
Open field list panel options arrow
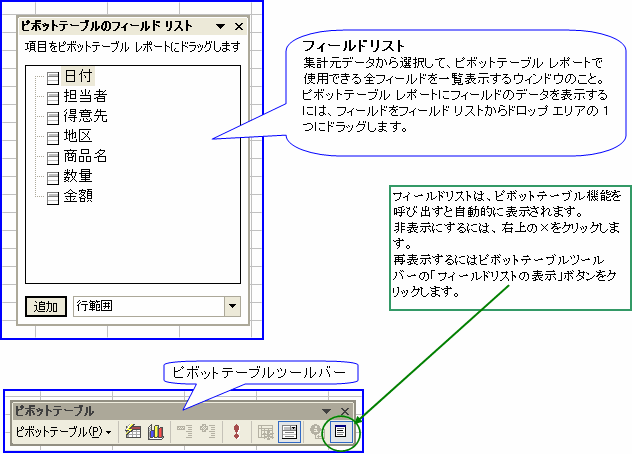click(220, 27)
